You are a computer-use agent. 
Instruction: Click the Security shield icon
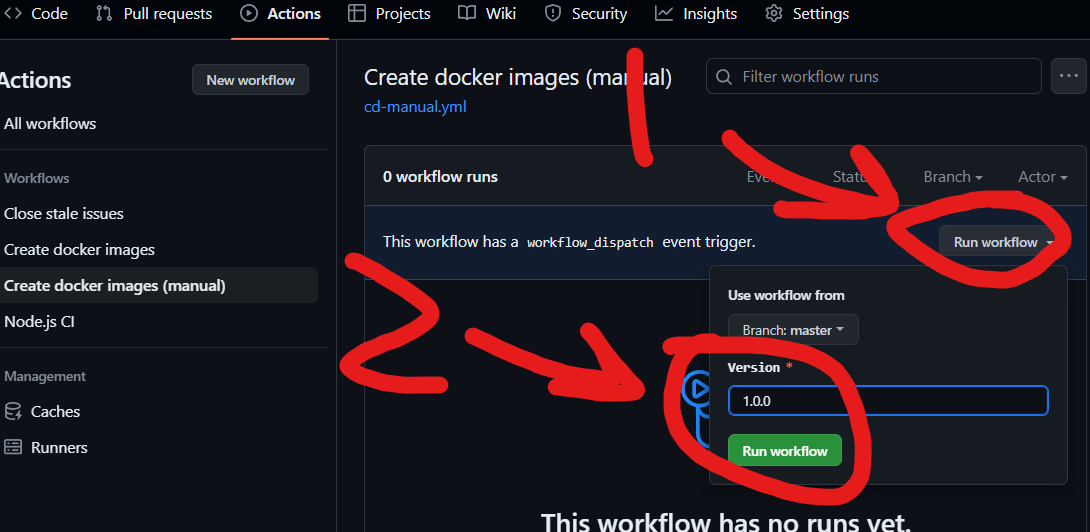click(553, 13)
